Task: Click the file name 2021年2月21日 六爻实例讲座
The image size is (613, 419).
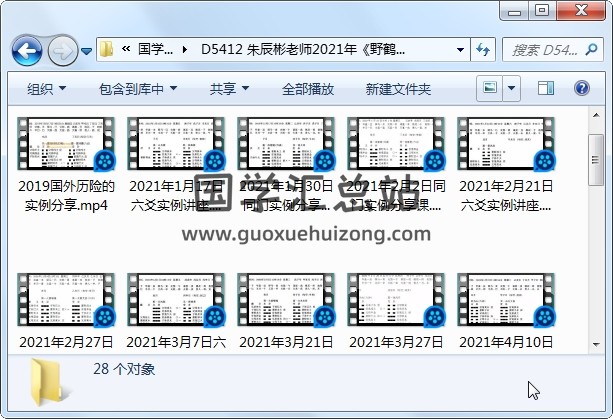Action: (506, 195)
